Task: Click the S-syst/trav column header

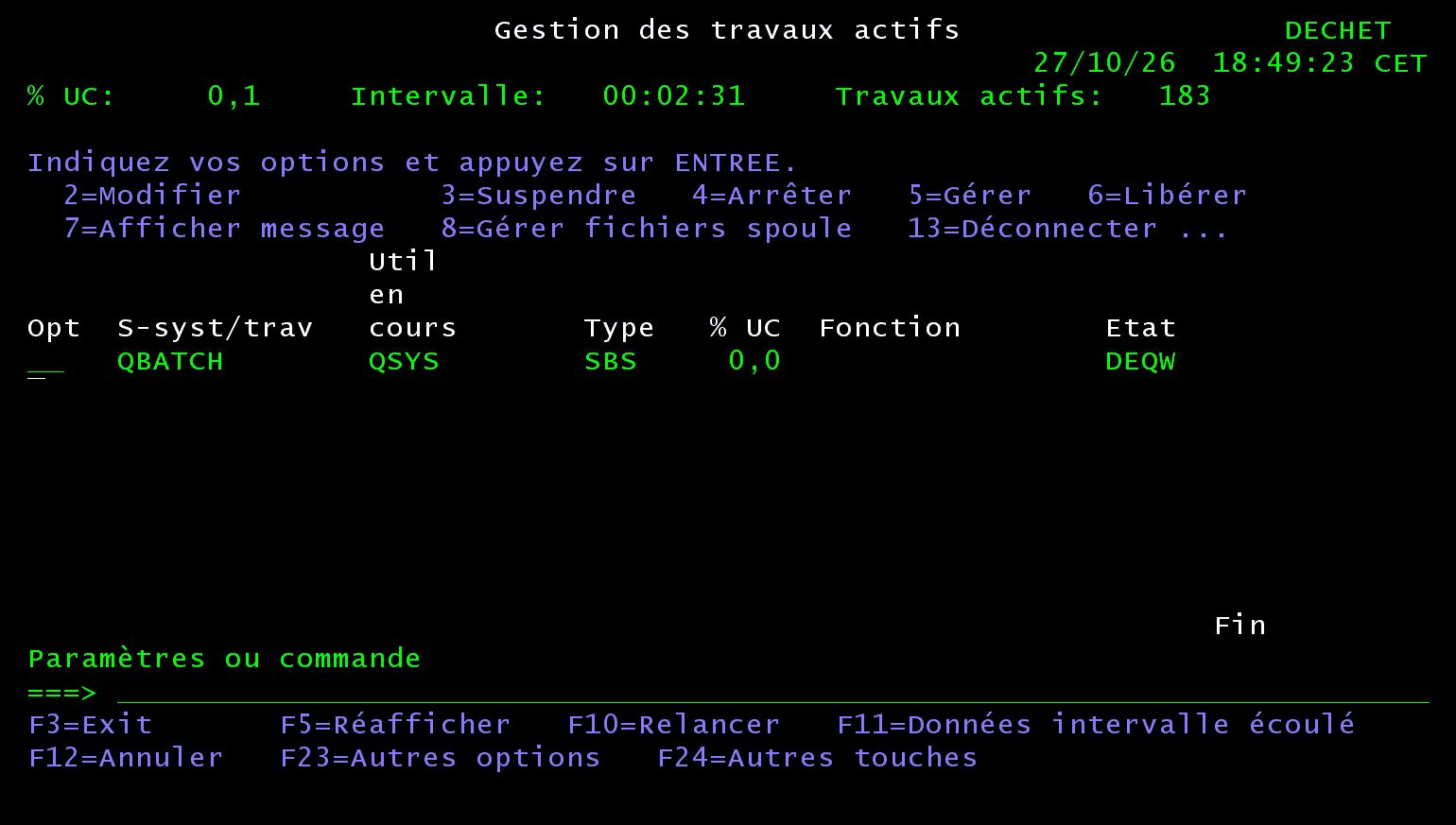Action: 215,329
